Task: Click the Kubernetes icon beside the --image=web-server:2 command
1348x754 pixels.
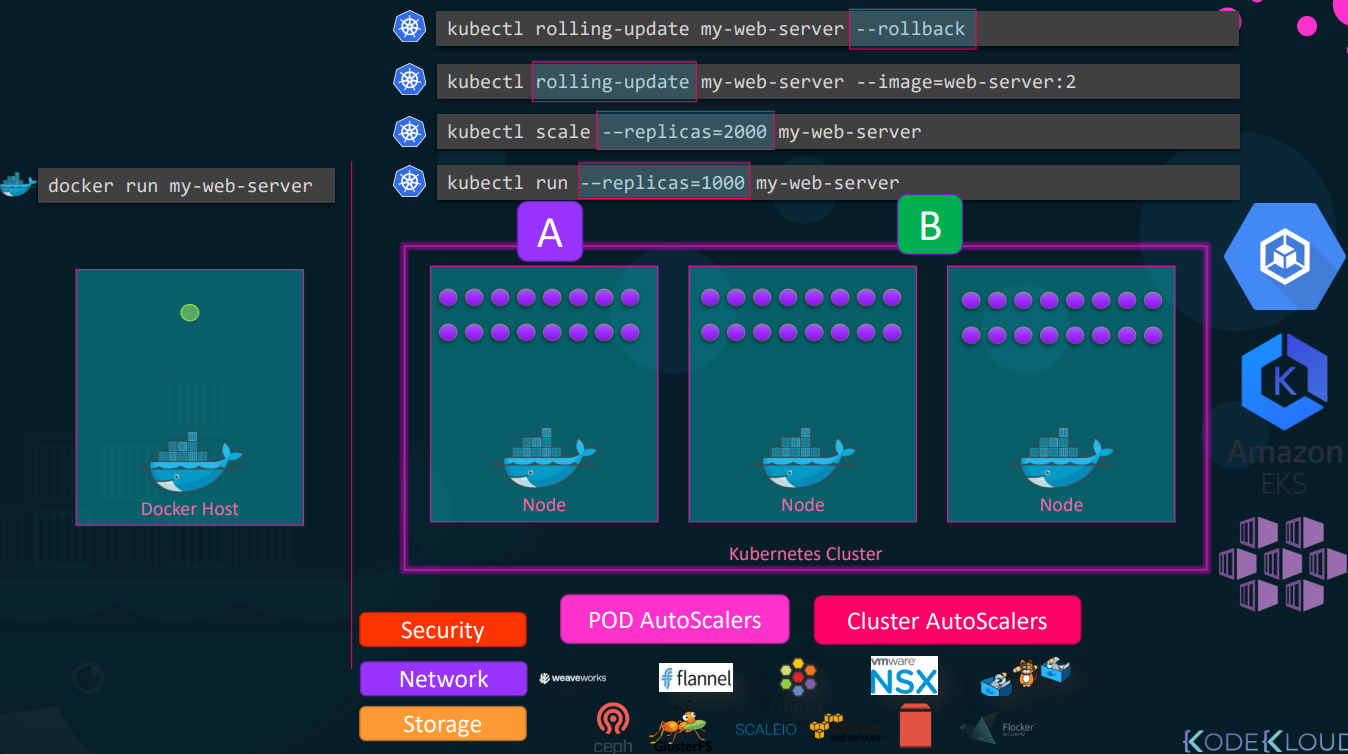Action: pyautogui.click(x=410, y=79)
